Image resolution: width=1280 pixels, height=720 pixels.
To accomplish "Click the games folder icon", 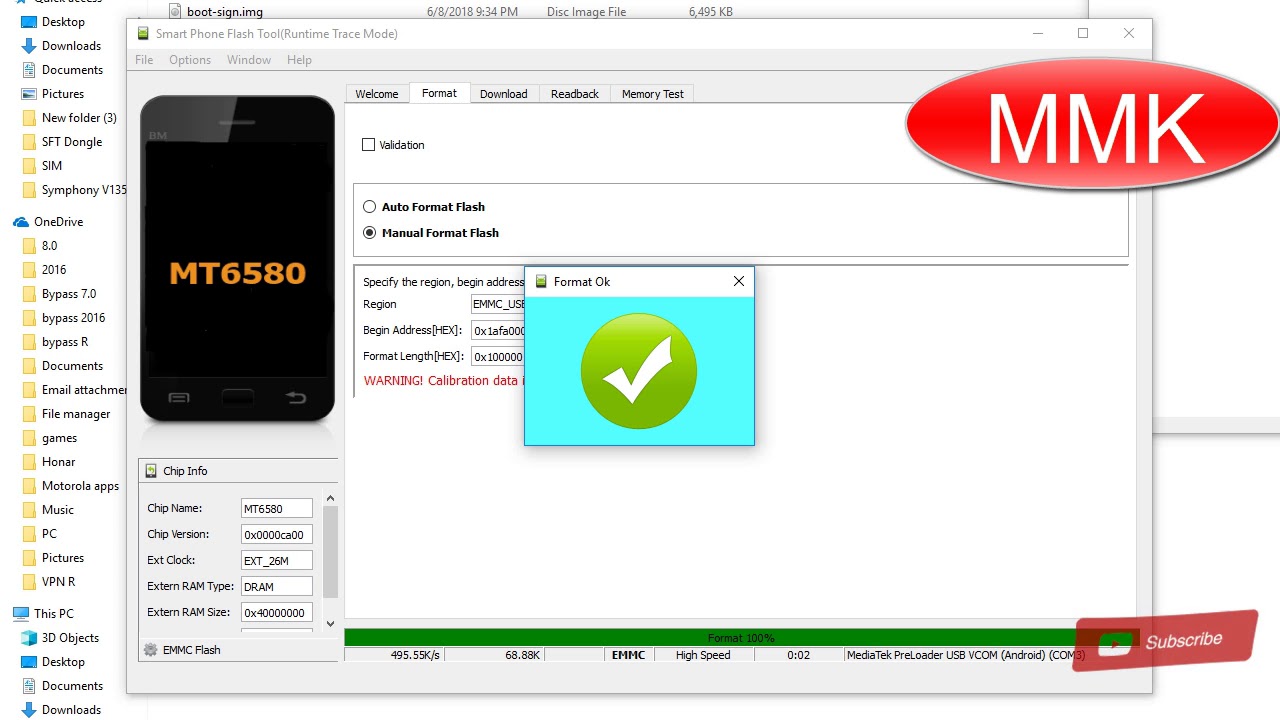I will tap(29, 438).
